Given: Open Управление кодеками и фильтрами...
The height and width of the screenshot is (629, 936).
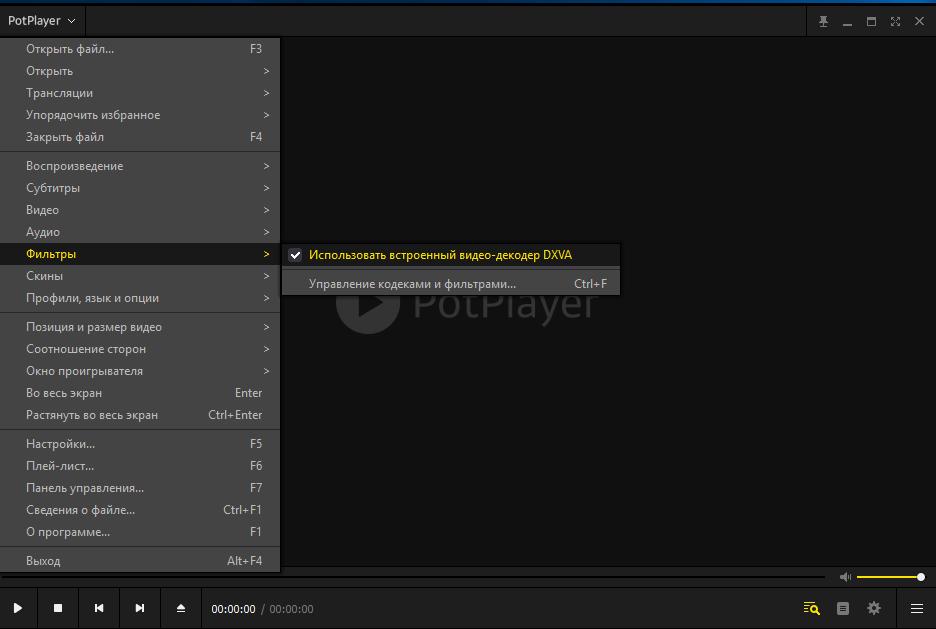Looking at the screenshot, I should (x=412, y=284).
